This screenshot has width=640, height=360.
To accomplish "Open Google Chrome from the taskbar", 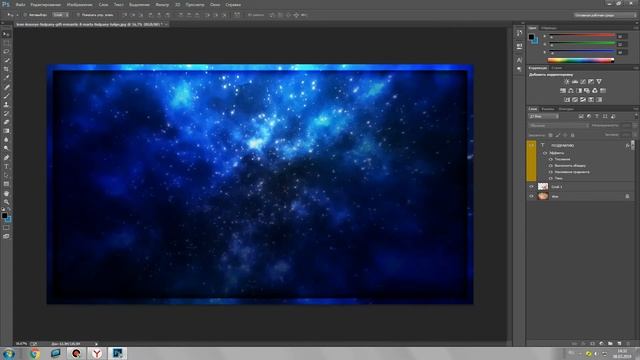I will (x=35, y=353).
